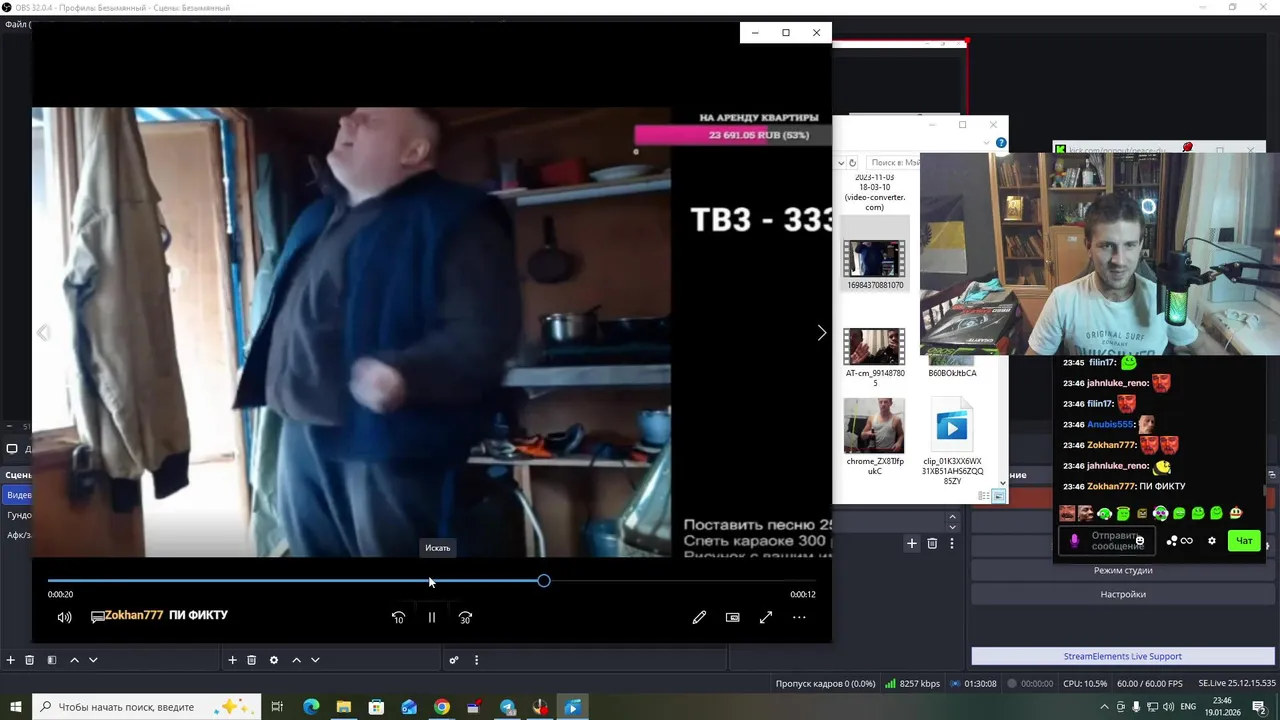Open Explorer address history dropdown arrow
This screenshot has width=1280, height=720.
(x=839, y=162)
